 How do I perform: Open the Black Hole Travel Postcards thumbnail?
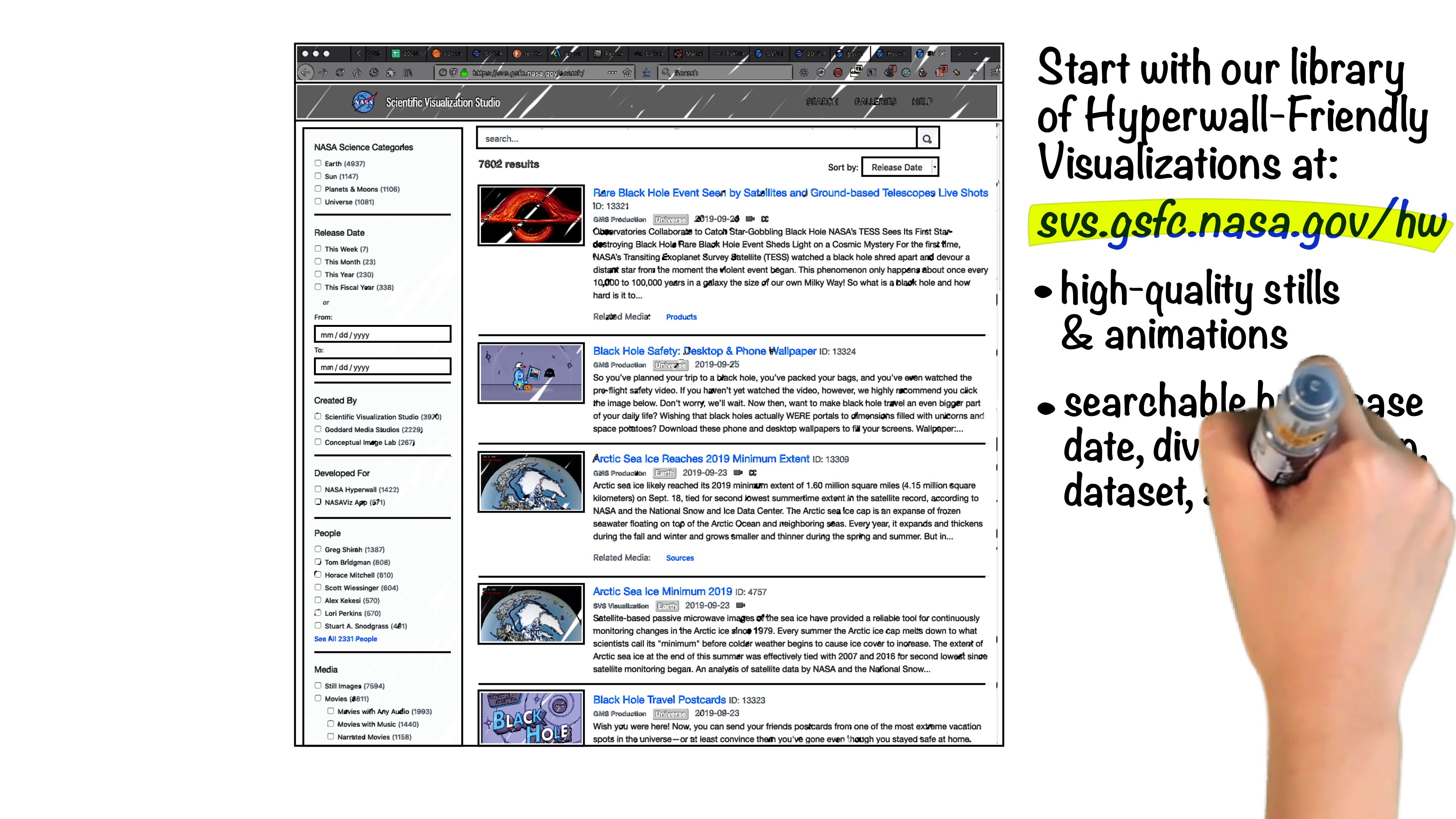531,718
